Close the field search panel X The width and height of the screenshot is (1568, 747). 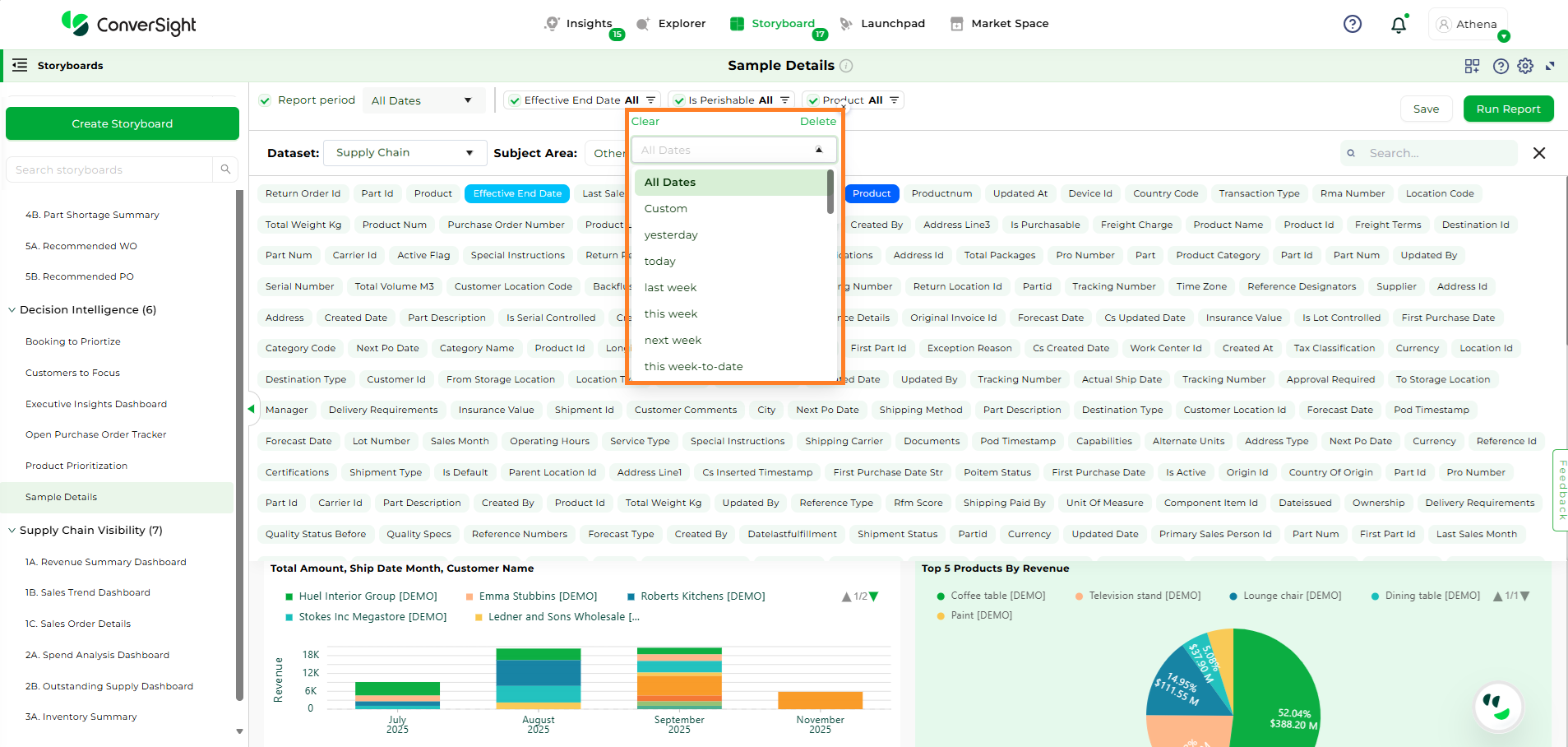(1539, 153)
